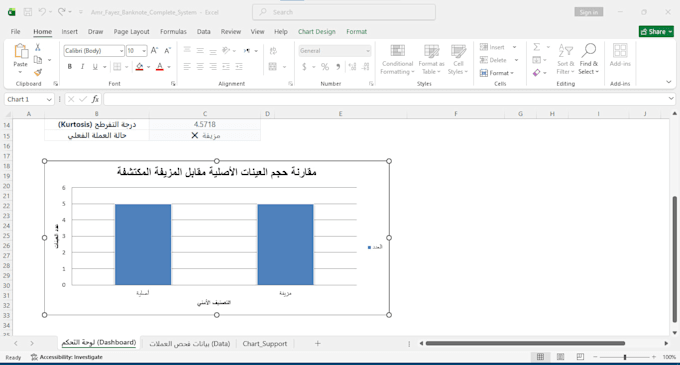Screen dimensions: 680x365
Task: Click AutoSum sigma icon
Action: (x=537, y=47)
